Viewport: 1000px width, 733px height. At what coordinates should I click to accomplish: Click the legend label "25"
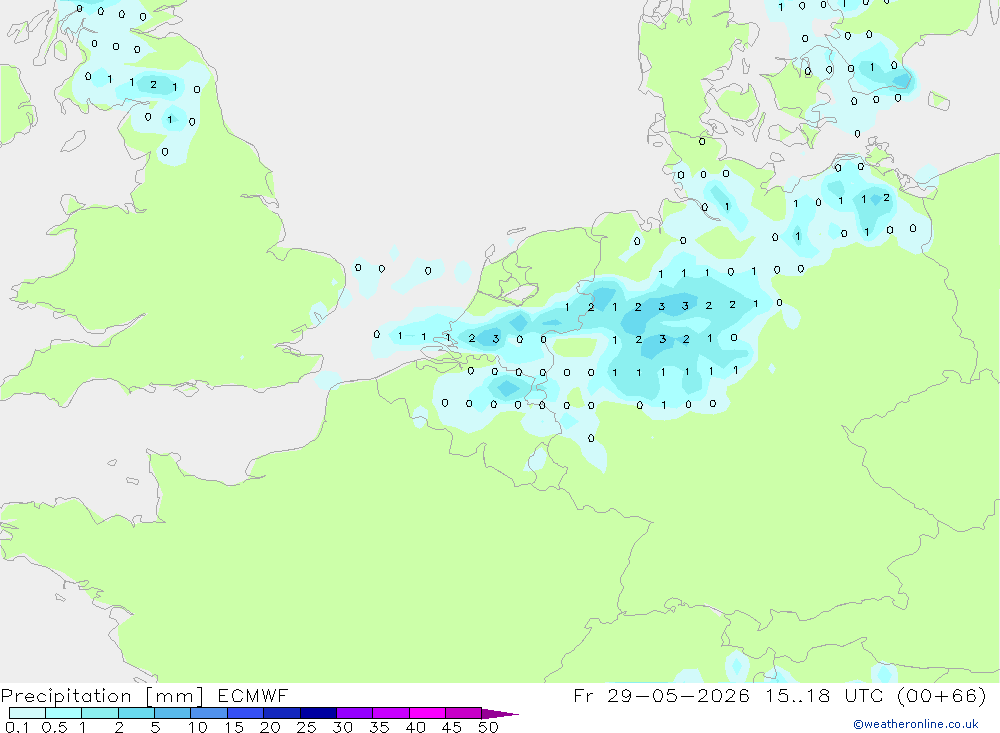[x=306, y=727]
